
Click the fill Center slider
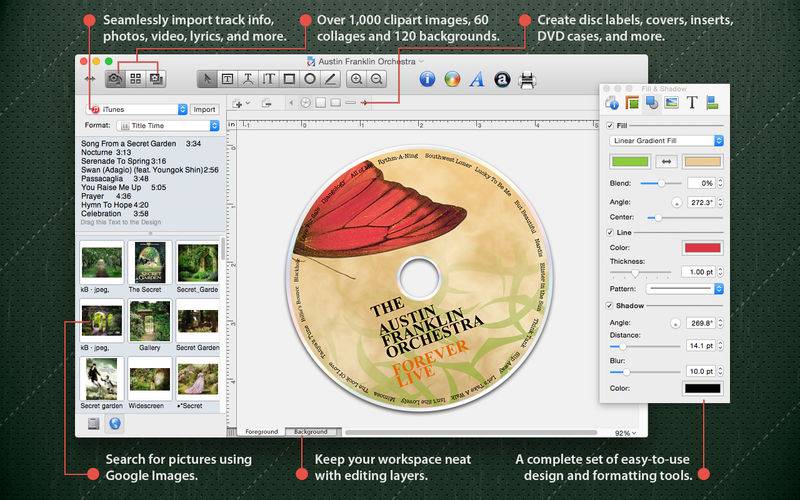pos(685,218)
